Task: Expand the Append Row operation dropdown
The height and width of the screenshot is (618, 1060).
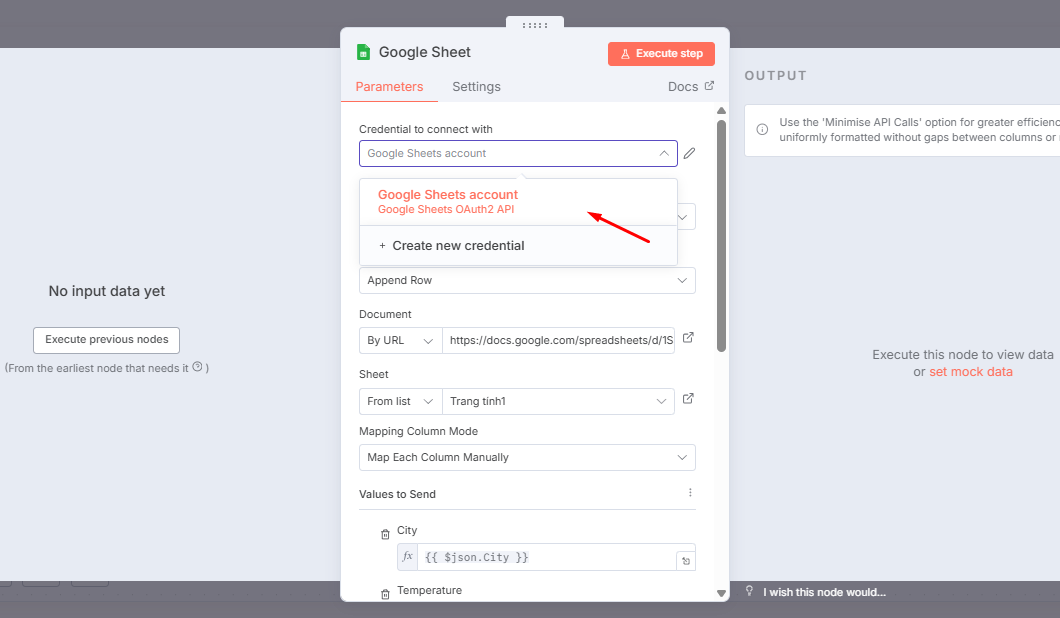Action: click(x=682, y=281)
